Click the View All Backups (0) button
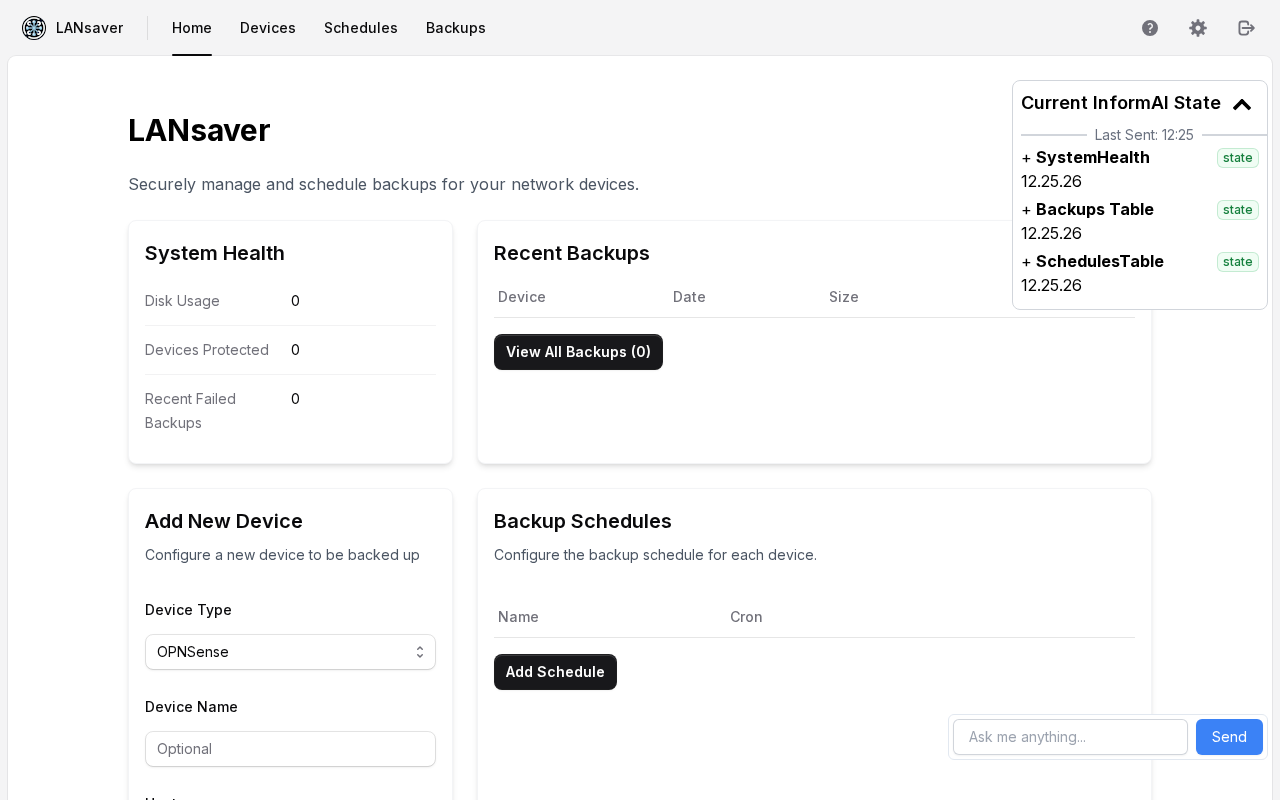 (x=578, y=352)
